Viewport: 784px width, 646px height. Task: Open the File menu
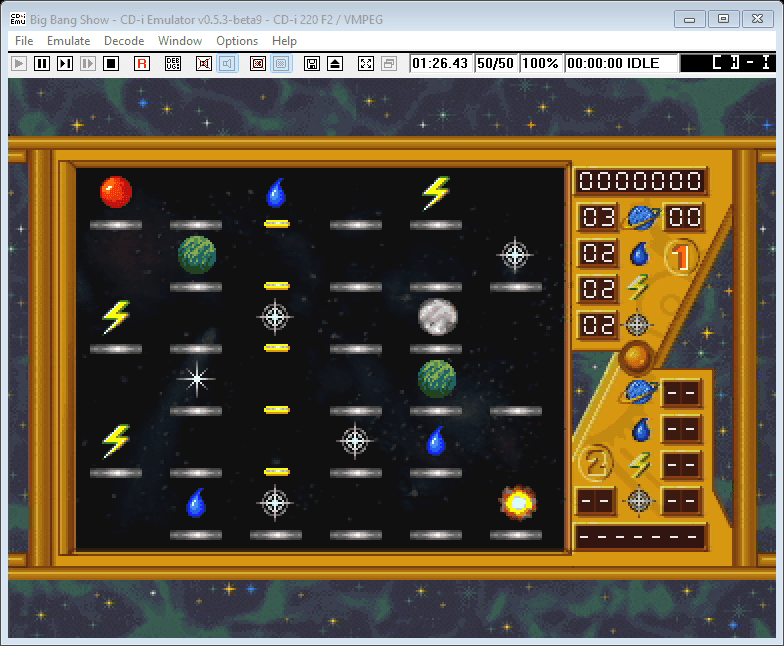coord(24,41)
